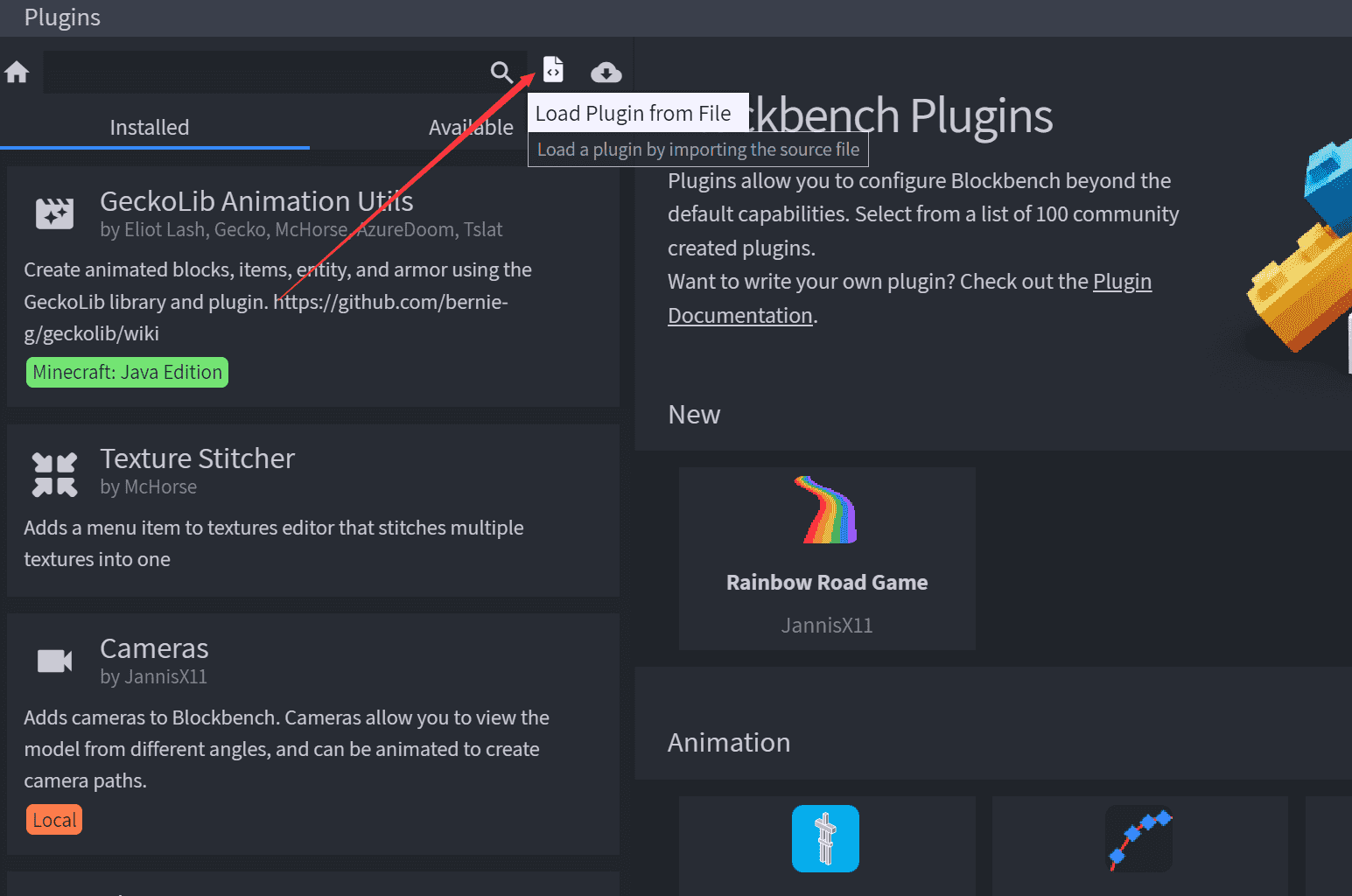
Task: Click Load Plugin from File icon
Action: coord(553,69)
